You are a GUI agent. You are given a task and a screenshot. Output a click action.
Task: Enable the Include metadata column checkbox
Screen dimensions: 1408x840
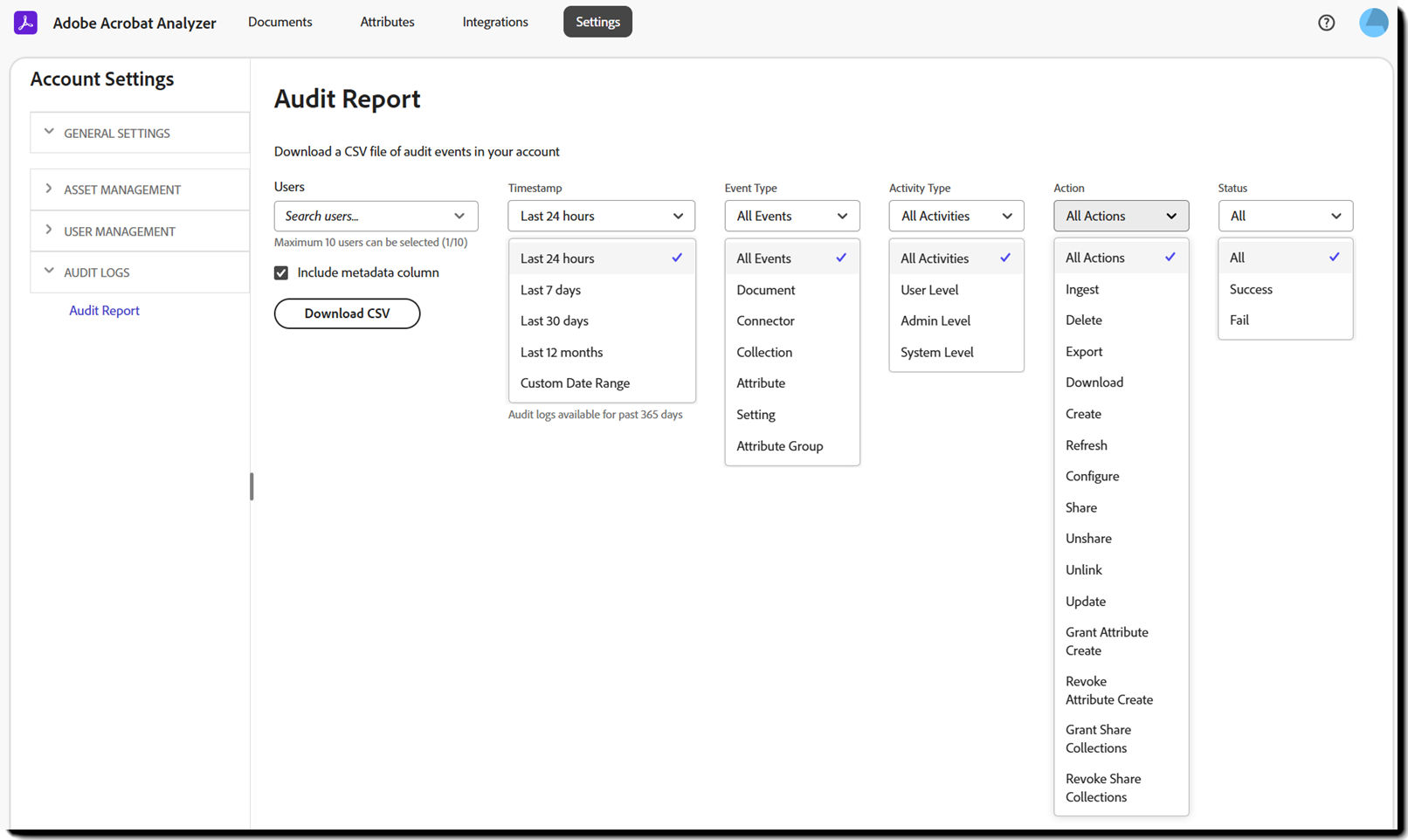click(x=280, y=272)
